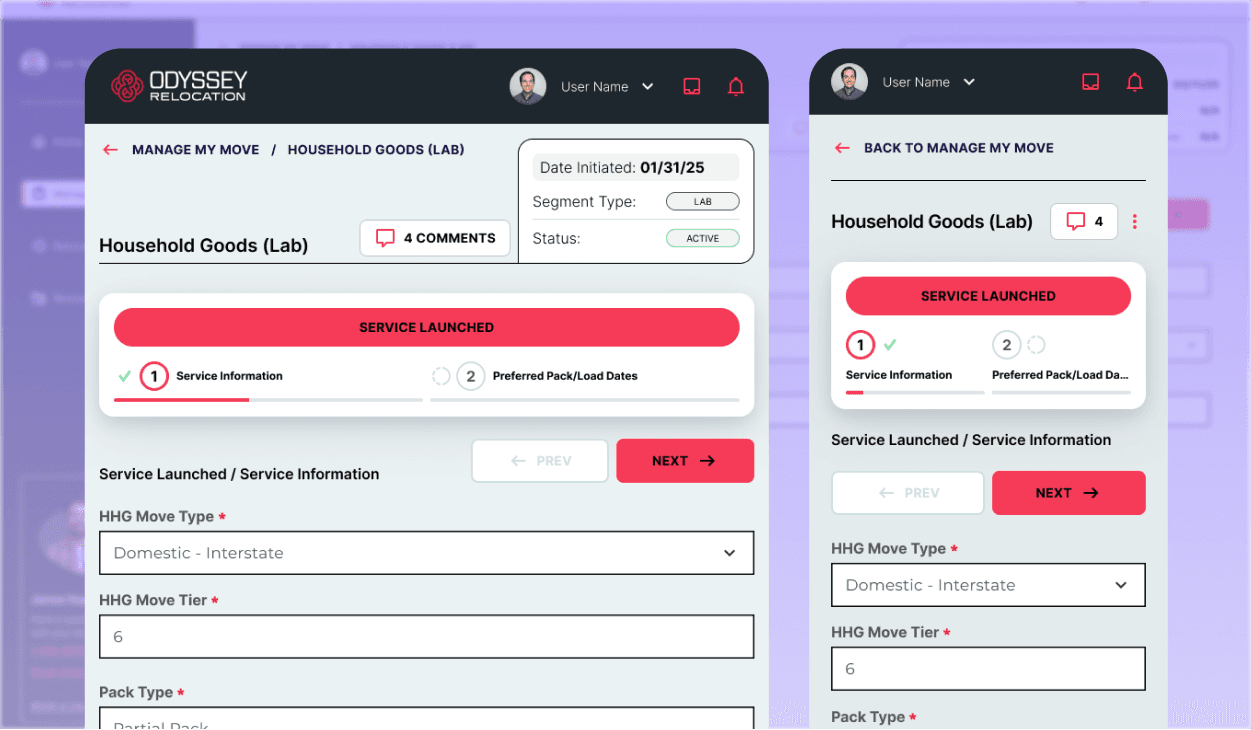Open the Pack Type dropdown in tablet view
This screenshot has height=730, width=1251.
426,718
